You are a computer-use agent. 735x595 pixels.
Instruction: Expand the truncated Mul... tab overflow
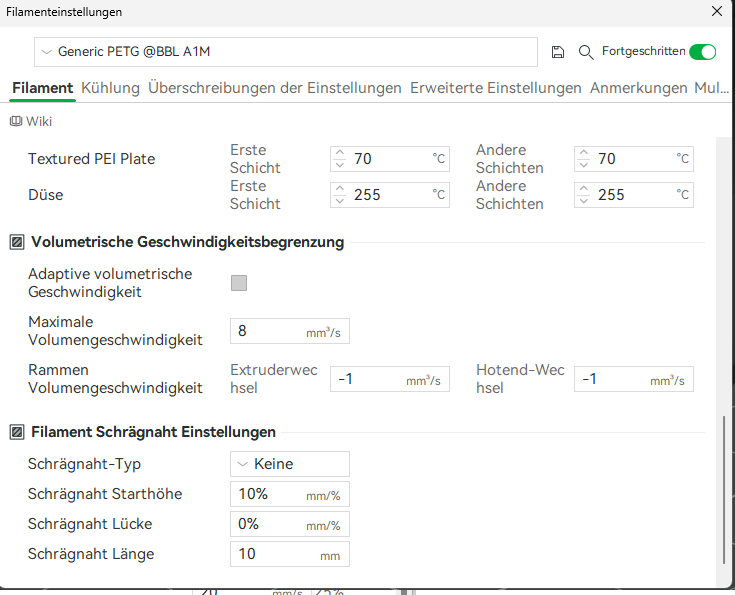pos(712,88)
